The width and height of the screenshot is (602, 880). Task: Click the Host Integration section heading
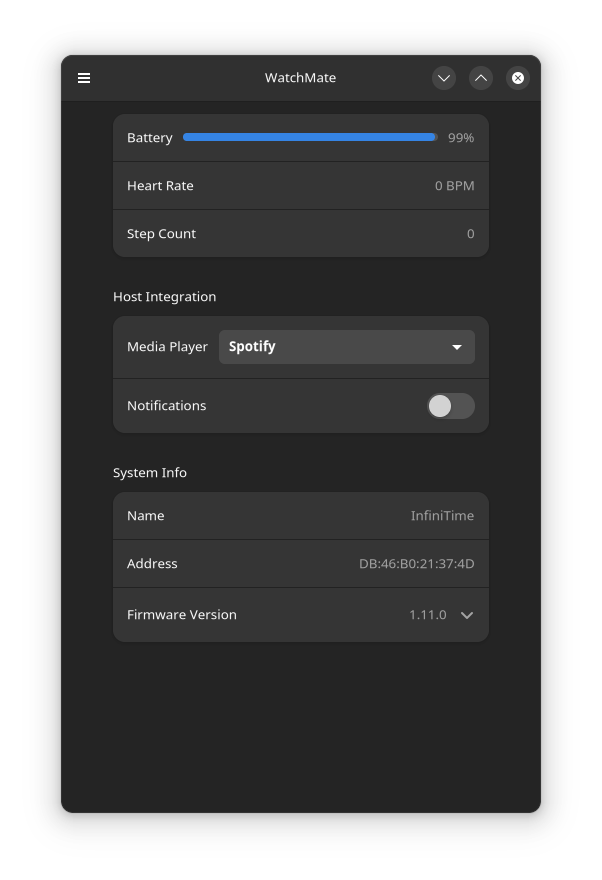point(164,297)
